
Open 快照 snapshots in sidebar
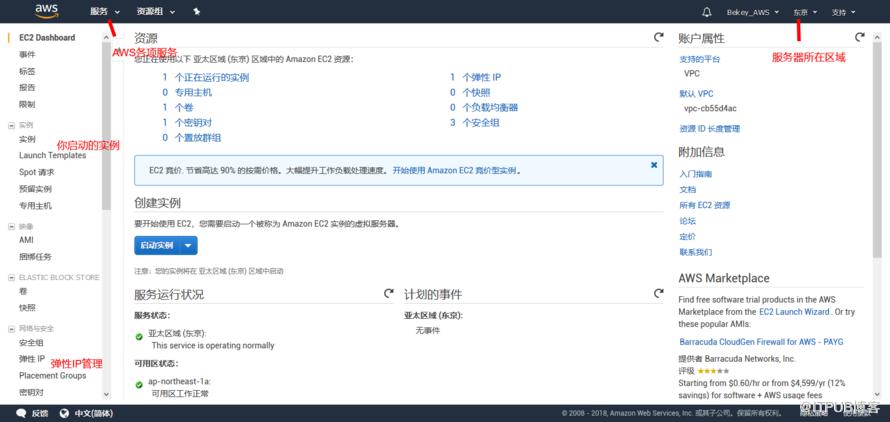click(27, 308)
